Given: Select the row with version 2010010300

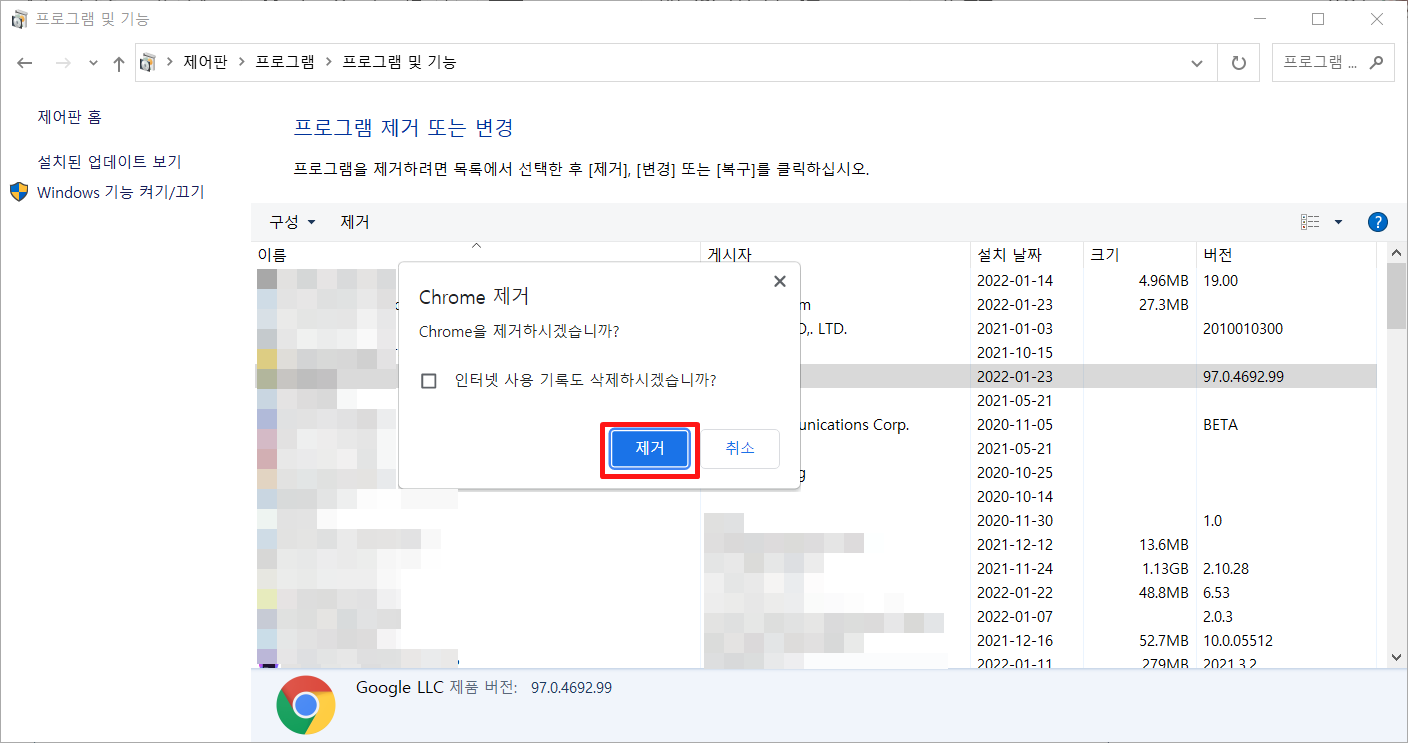Looking at the screenshot, I should pos(814,329).
